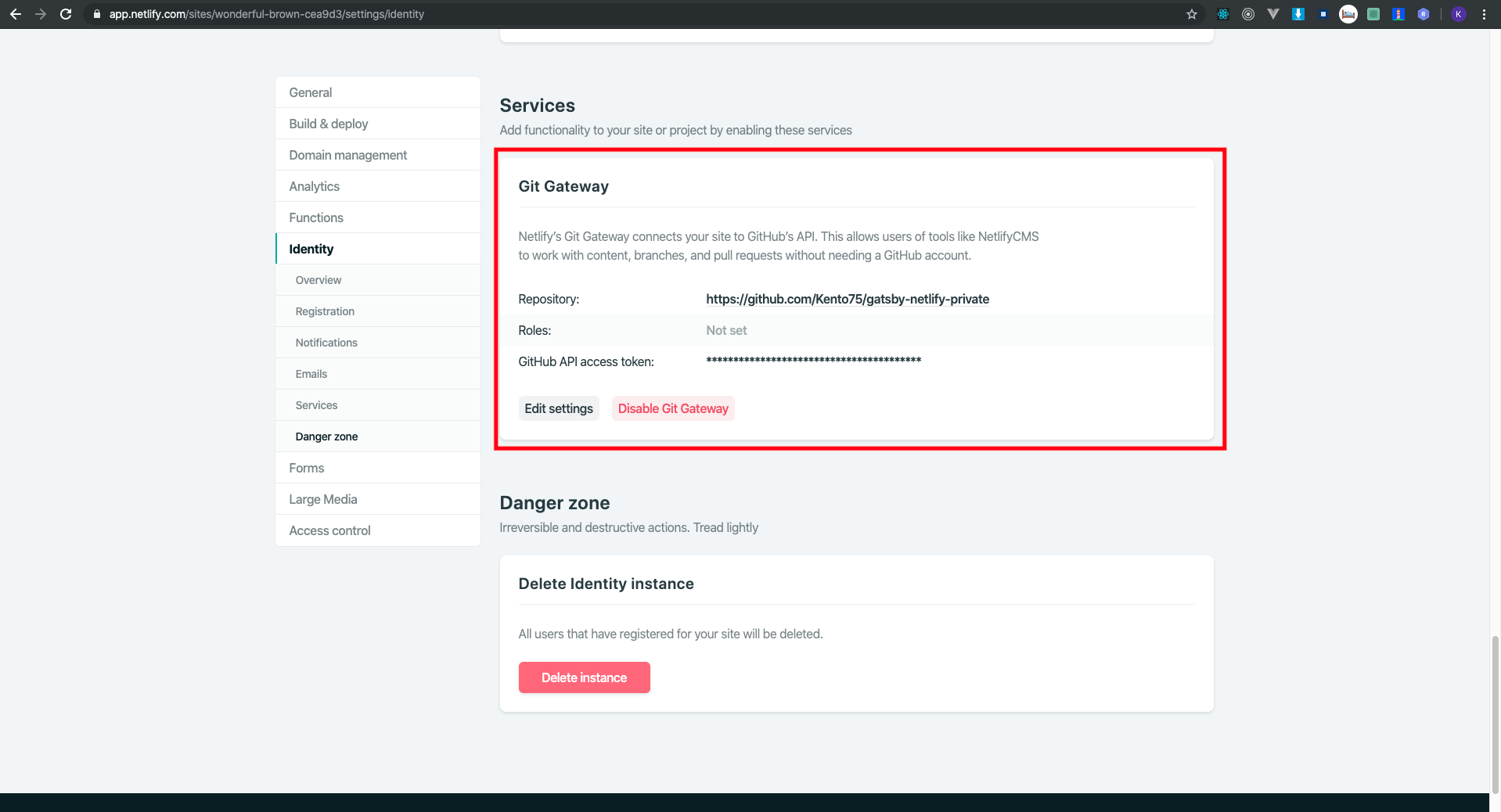The width and height of the screenshot is (1501, 812).
Task: Jump to Notifications subsection
Action: (x=378, y=343)
